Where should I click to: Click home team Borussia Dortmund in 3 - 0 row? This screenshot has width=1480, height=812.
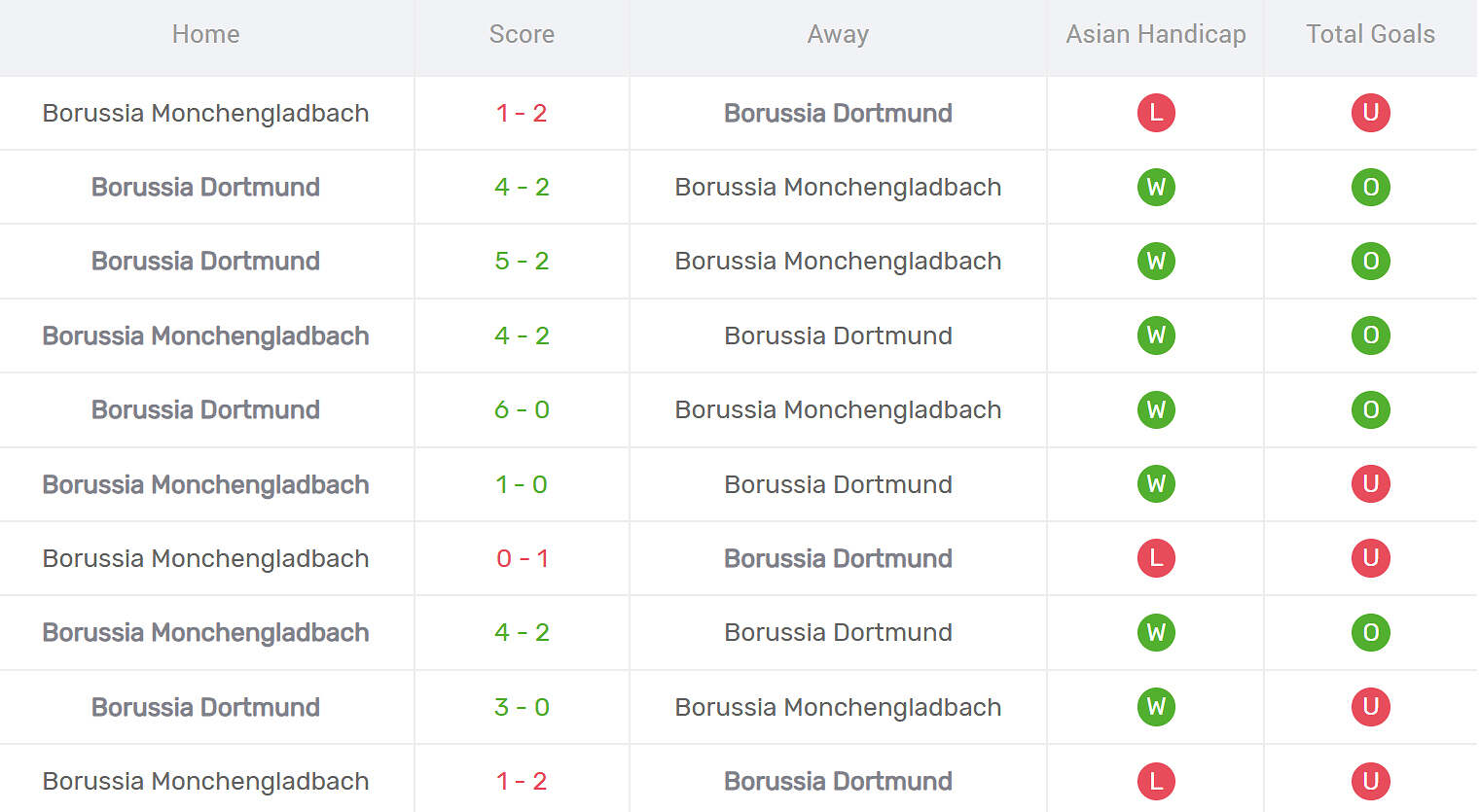pyautogui.click(x=205, y=707)
